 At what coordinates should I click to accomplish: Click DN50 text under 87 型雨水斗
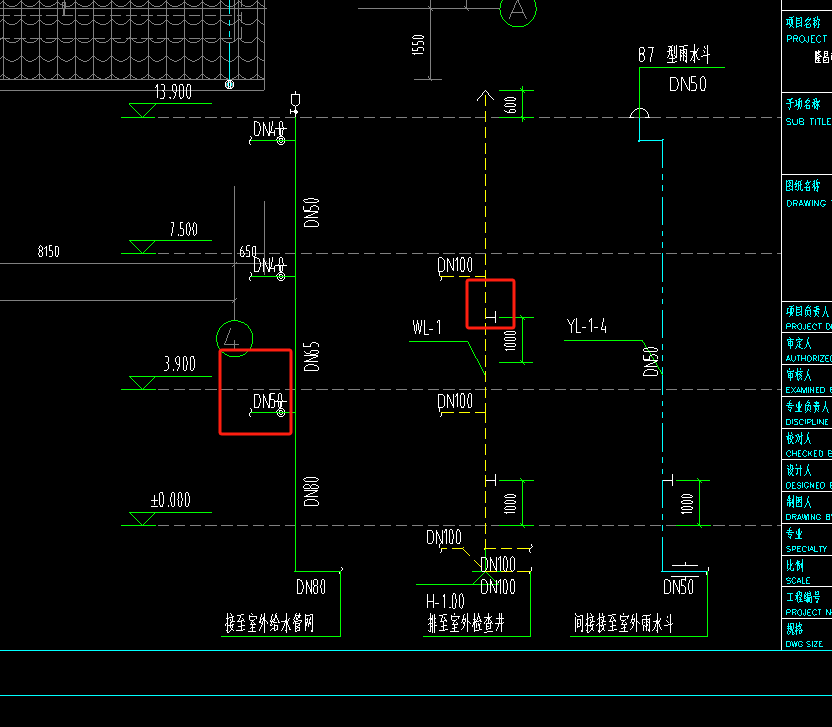point(688,84)
